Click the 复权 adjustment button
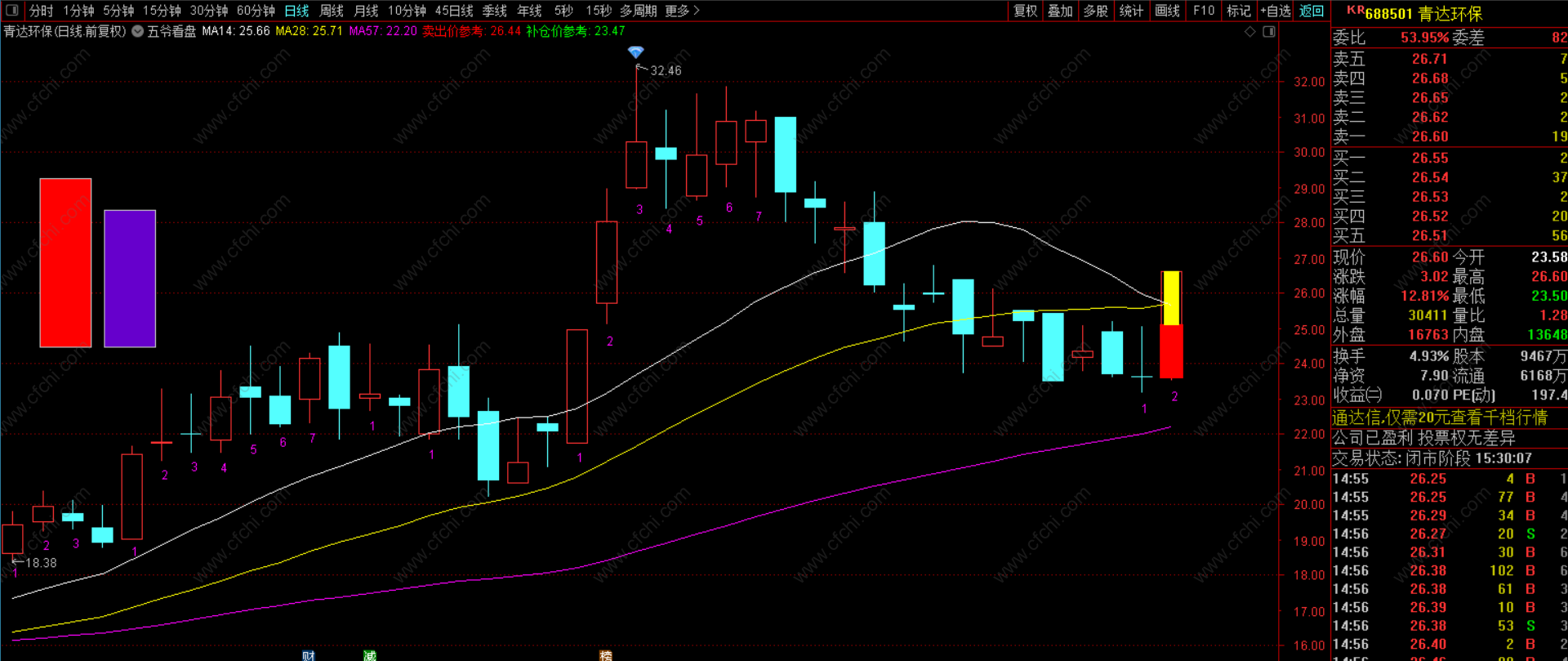Image resolution: width=1568 pixels, height=661 pixels. point(1025,11)
